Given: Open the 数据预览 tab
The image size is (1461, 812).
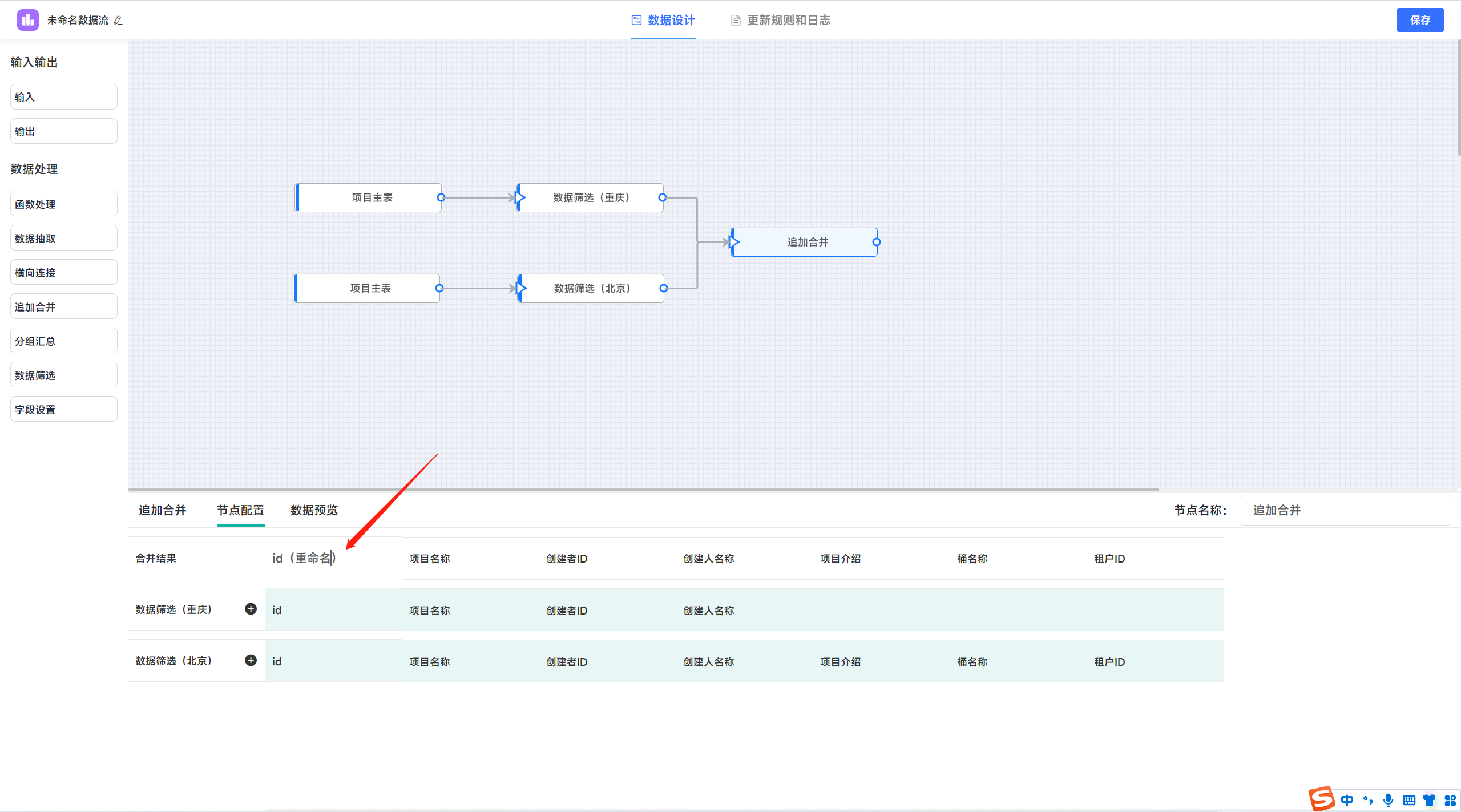Looking at the screenshot, I should (x=314, y=510).
